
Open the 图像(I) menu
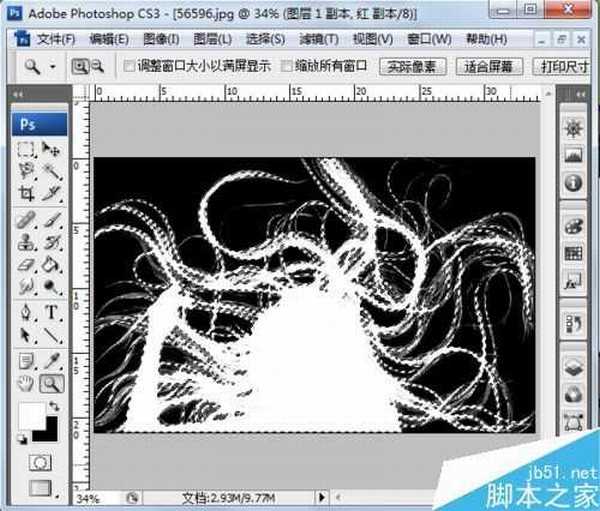pos(161,39)
